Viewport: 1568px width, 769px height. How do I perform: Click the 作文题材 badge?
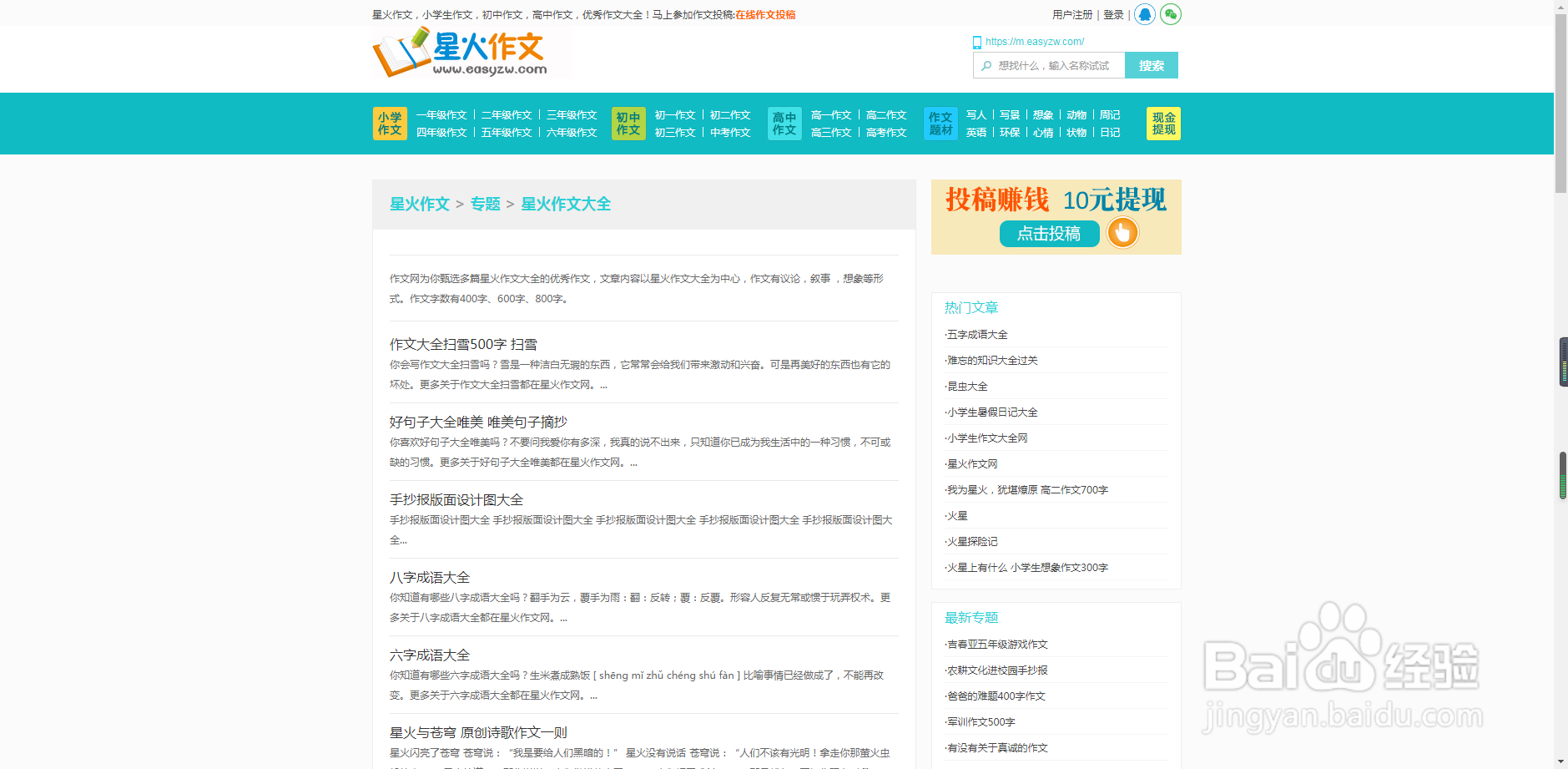pyautogui.click(x=940, y=123)
